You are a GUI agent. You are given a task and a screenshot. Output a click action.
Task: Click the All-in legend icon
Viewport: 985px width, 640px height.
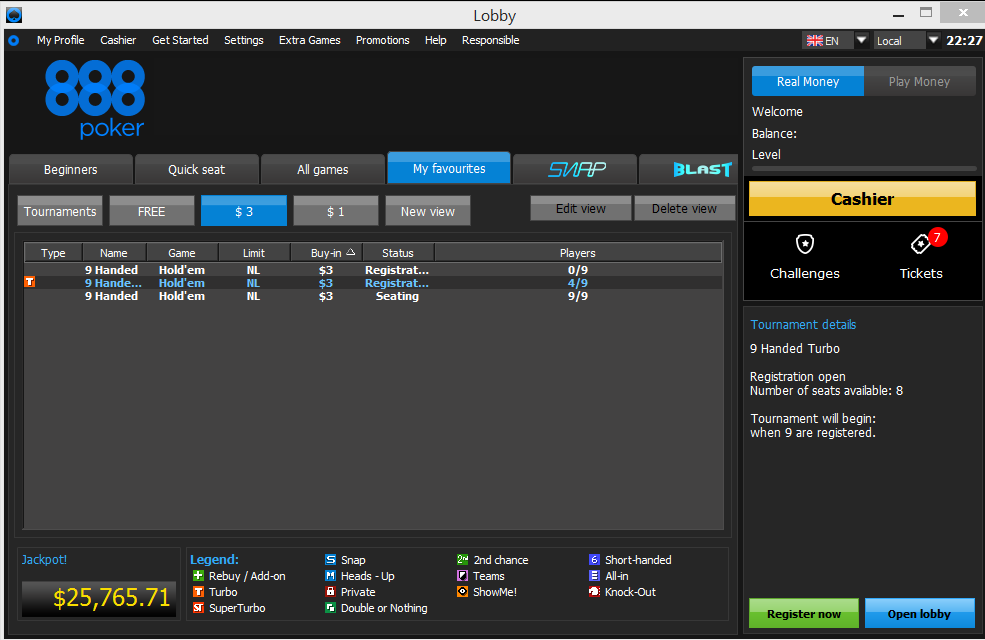594,575
